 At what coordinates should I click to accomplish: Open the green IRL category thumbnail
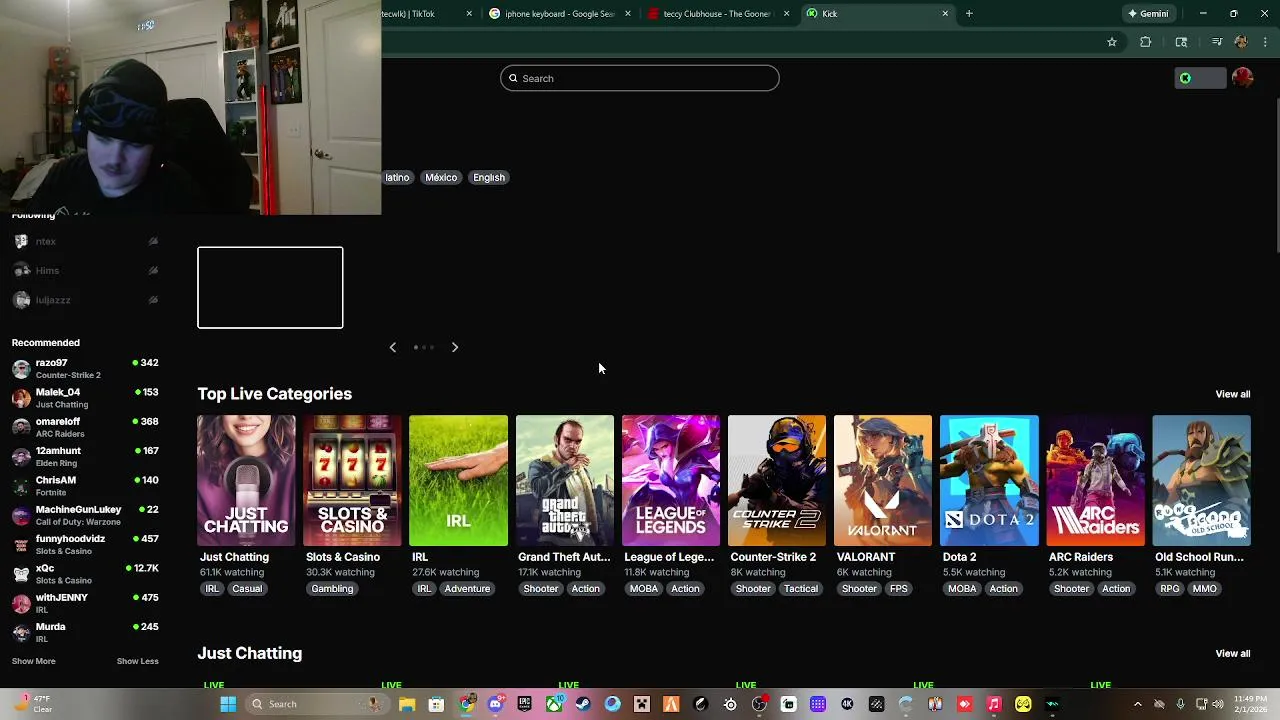[x=458, y=480]
